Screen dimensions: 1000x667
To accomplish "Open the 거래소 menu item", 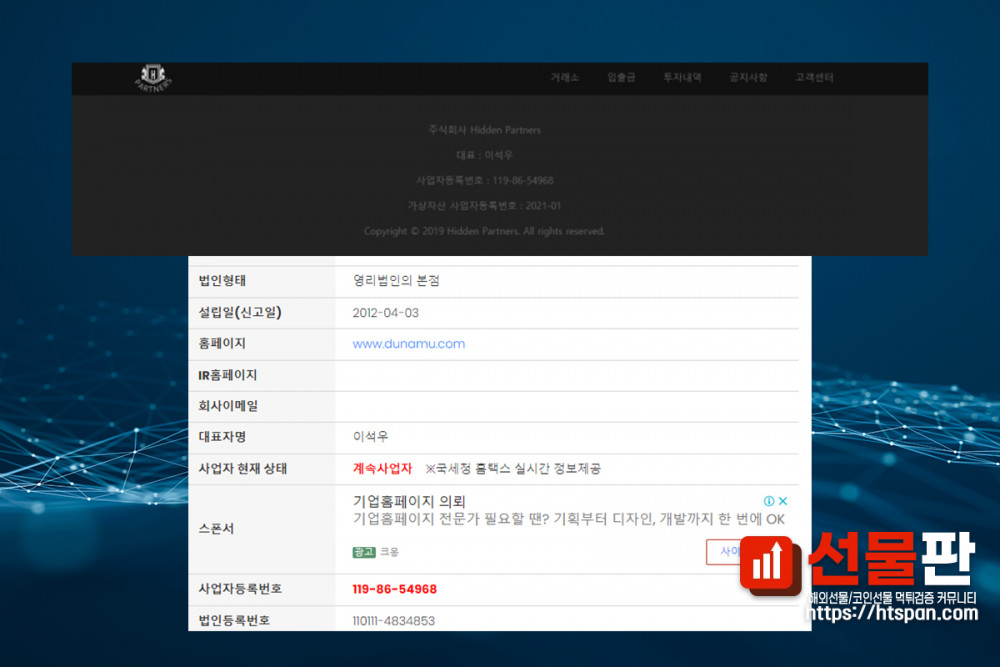I will [x=564, y=78].
